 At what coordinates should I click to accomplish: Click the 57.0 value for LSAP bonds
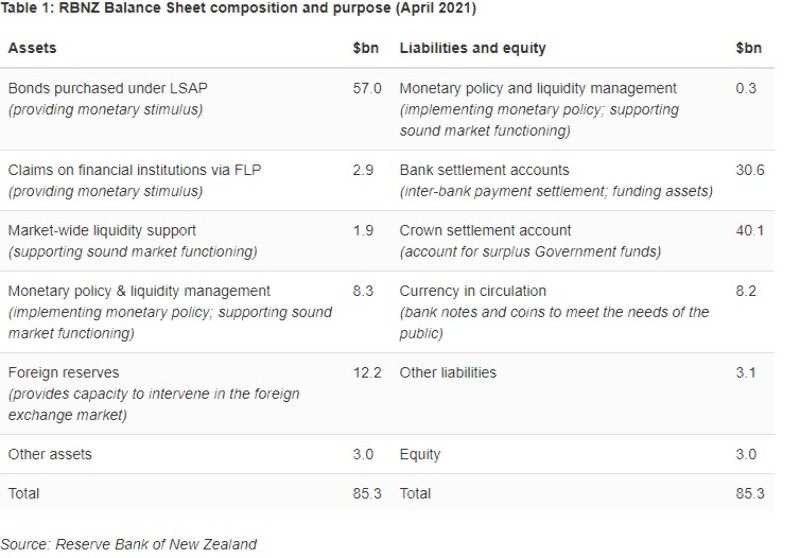tap(367, 88)
